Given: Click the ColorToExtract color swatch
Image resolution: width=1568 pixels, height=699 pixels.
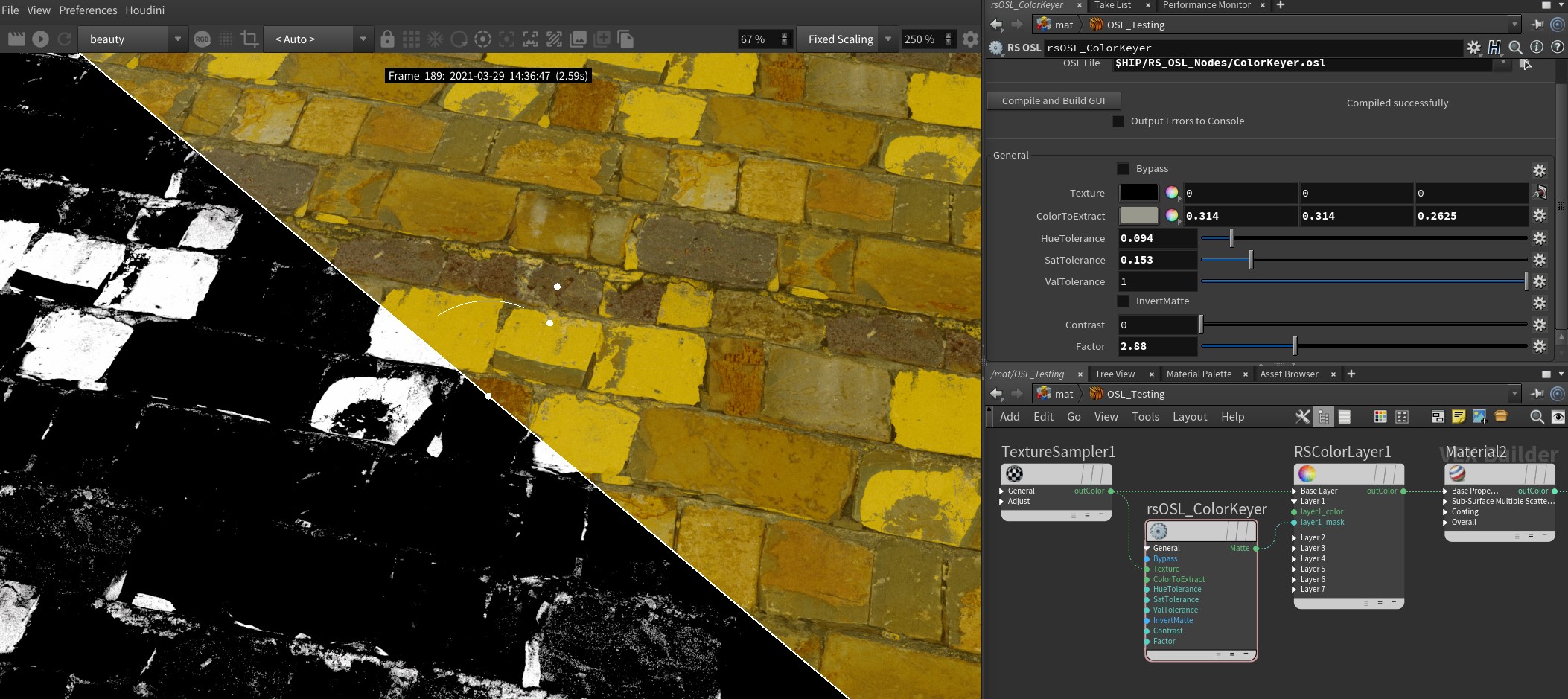Looking at the screenshot, I should click(x=1138, y=216).
